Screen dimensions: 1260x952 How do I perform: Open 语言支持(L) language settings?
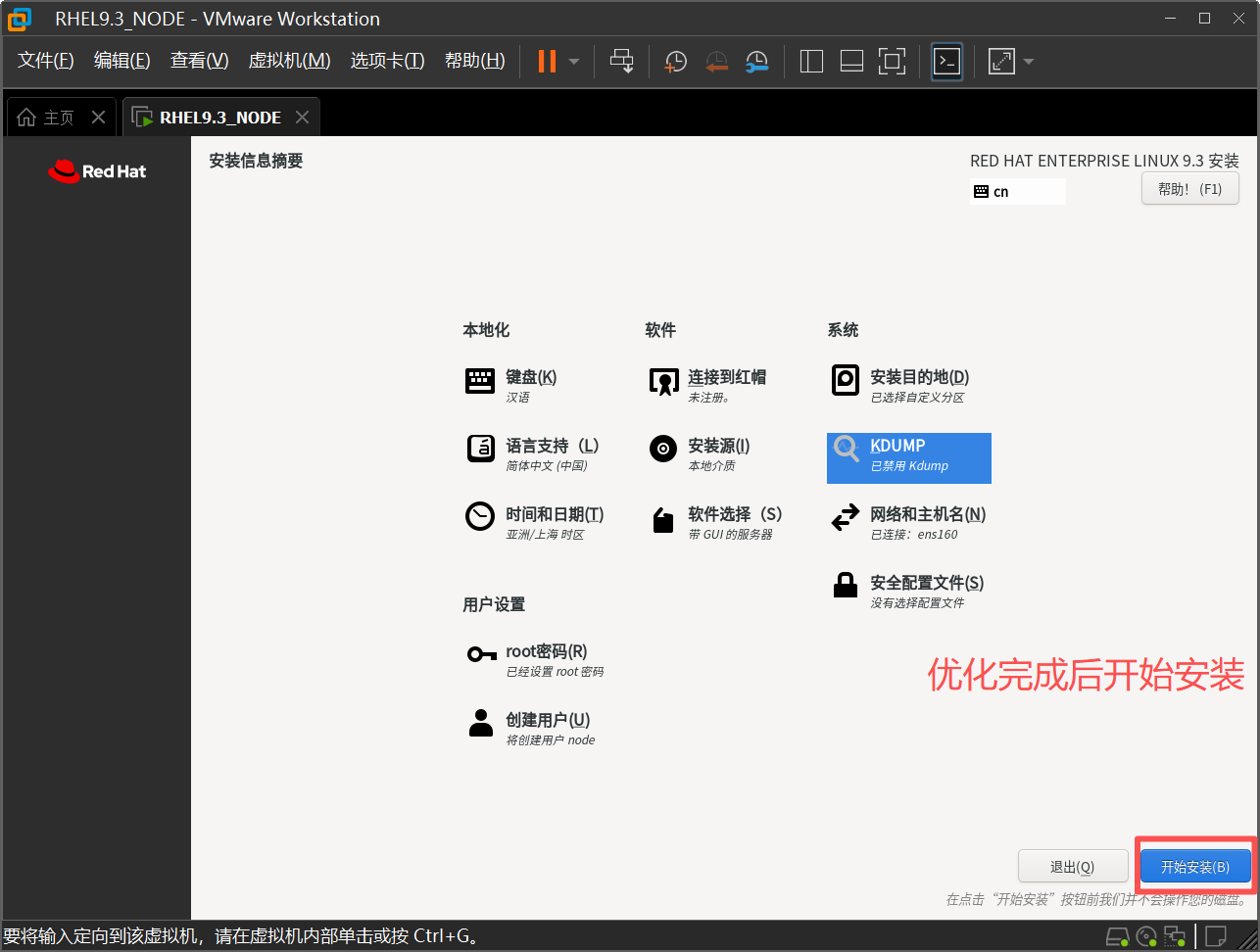[532, 454]
